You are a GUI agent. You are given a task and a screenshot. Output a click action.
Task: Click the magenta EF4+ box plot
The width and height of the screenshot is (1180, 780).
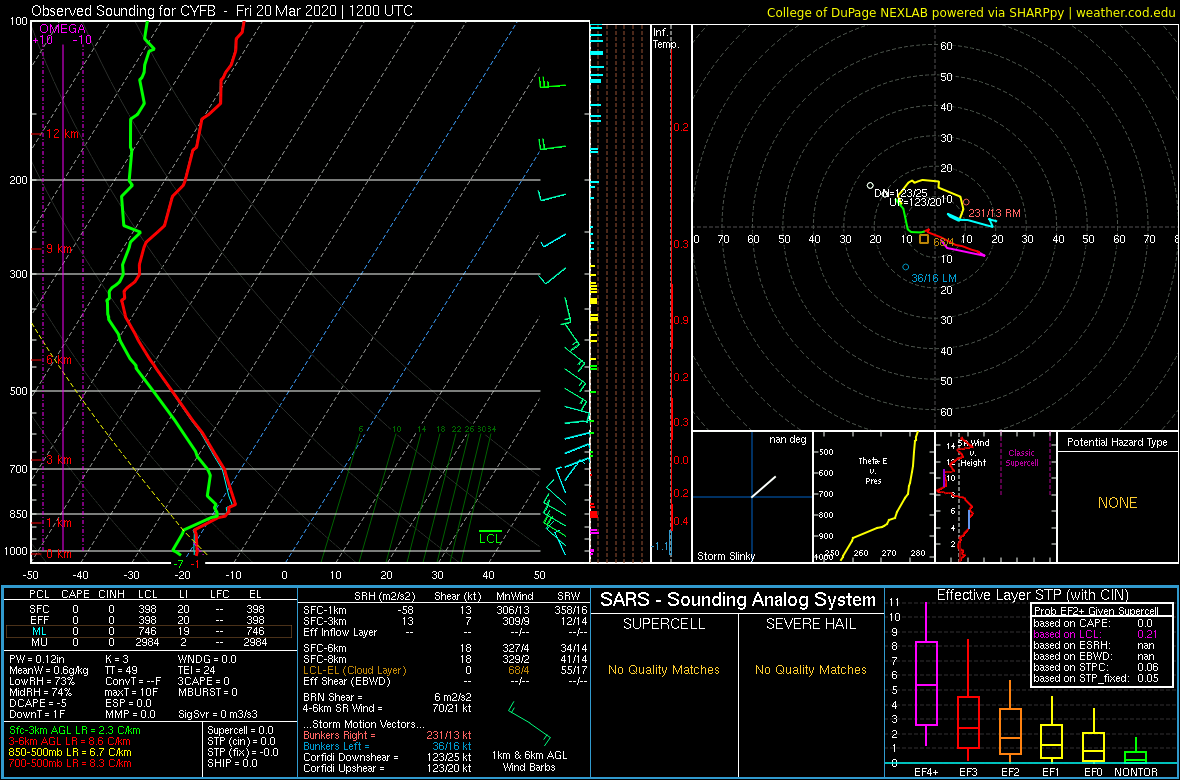(926, 674)
